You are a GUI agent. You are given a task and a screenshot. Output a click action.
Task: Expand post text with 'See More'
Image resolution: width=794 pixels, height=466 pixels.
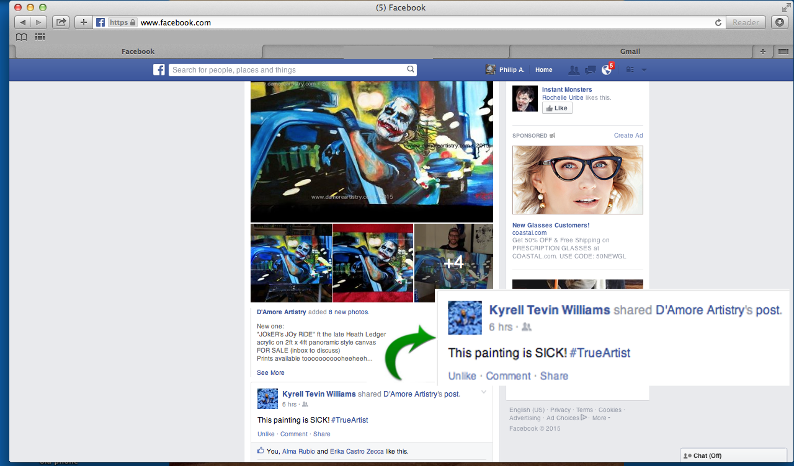coord(270,372)
